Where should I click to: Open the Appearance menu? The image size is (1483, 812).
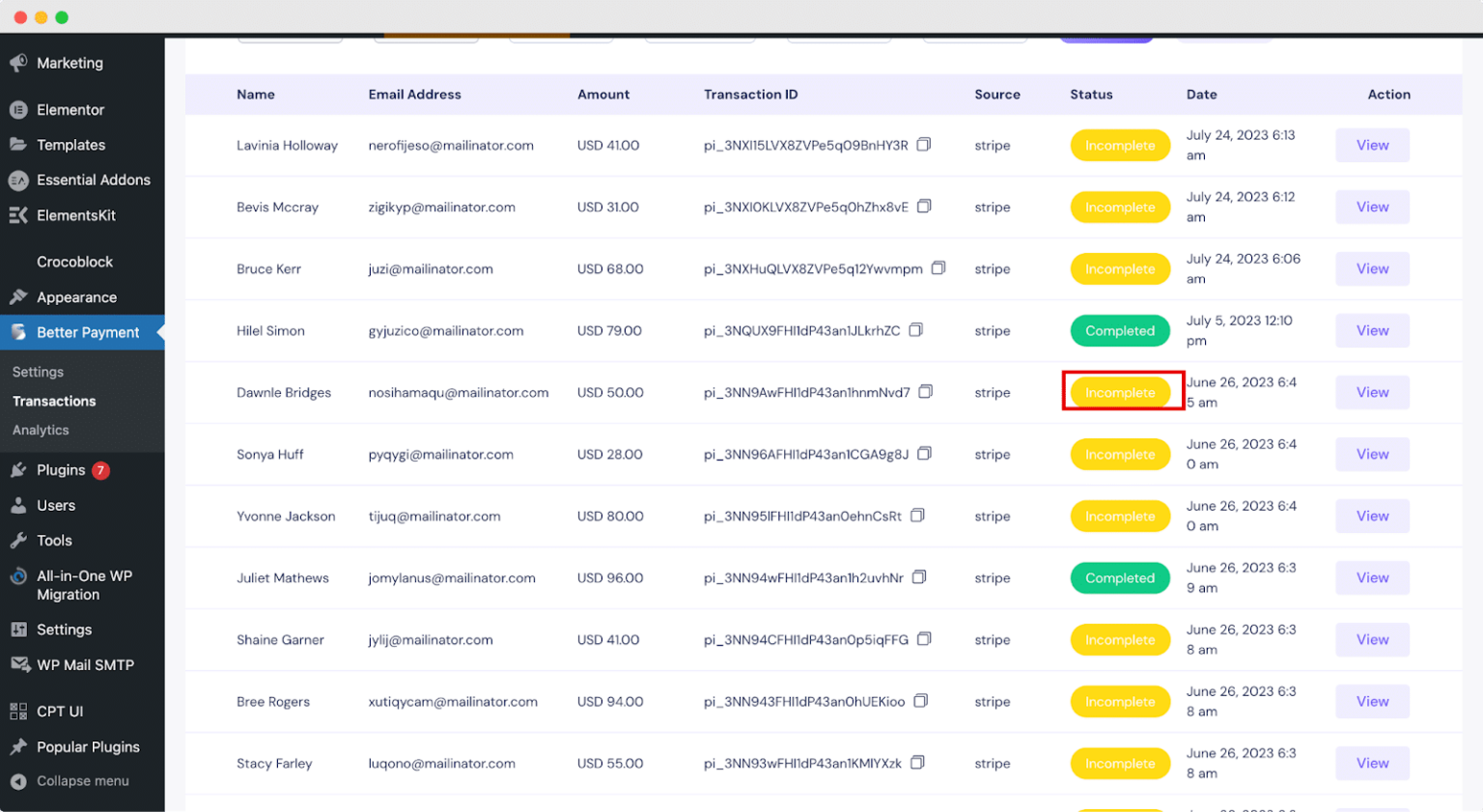(x=76, y=297)
